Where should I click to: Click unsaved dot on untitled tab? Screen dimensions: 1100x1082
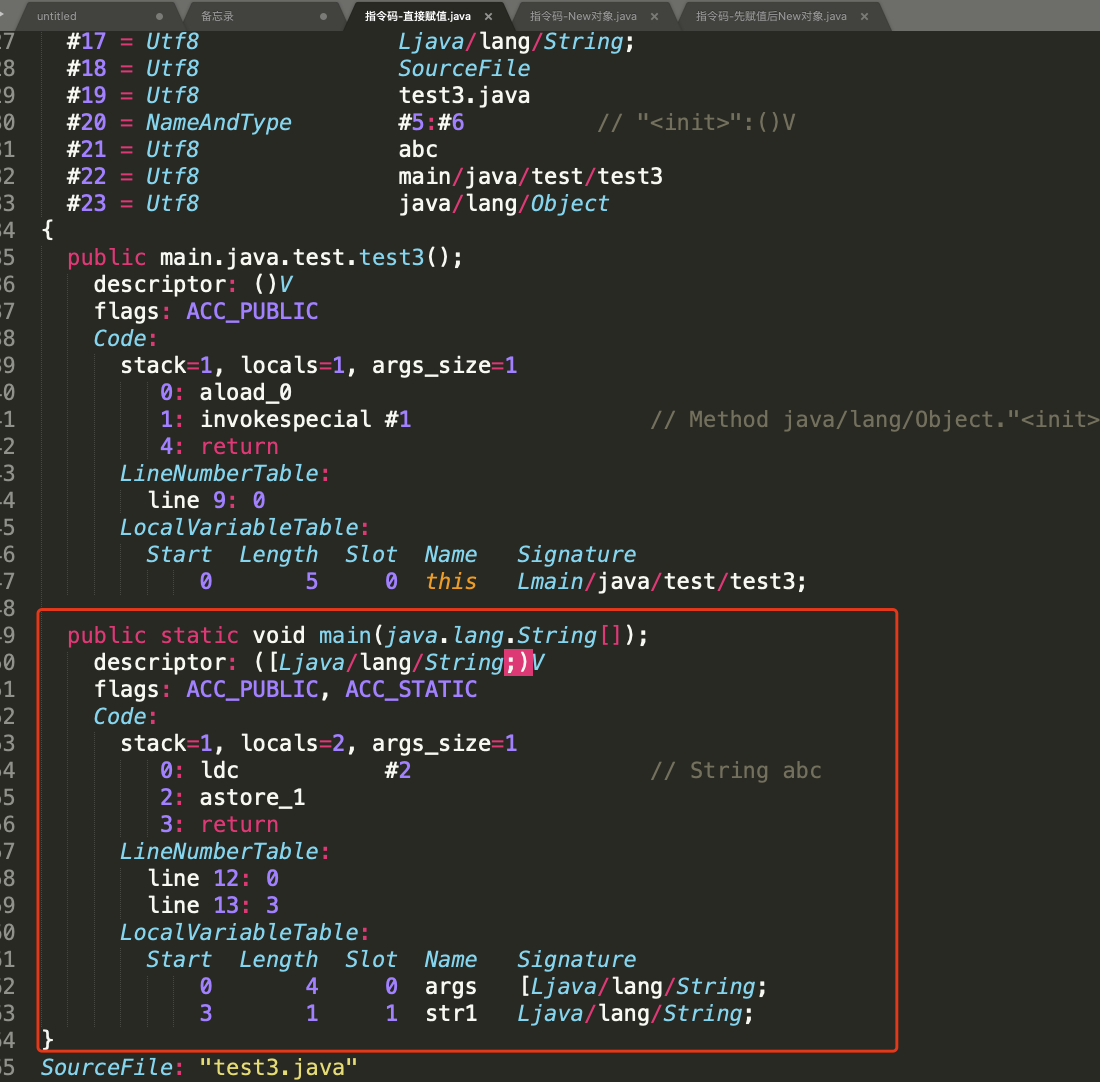[159, 16]
